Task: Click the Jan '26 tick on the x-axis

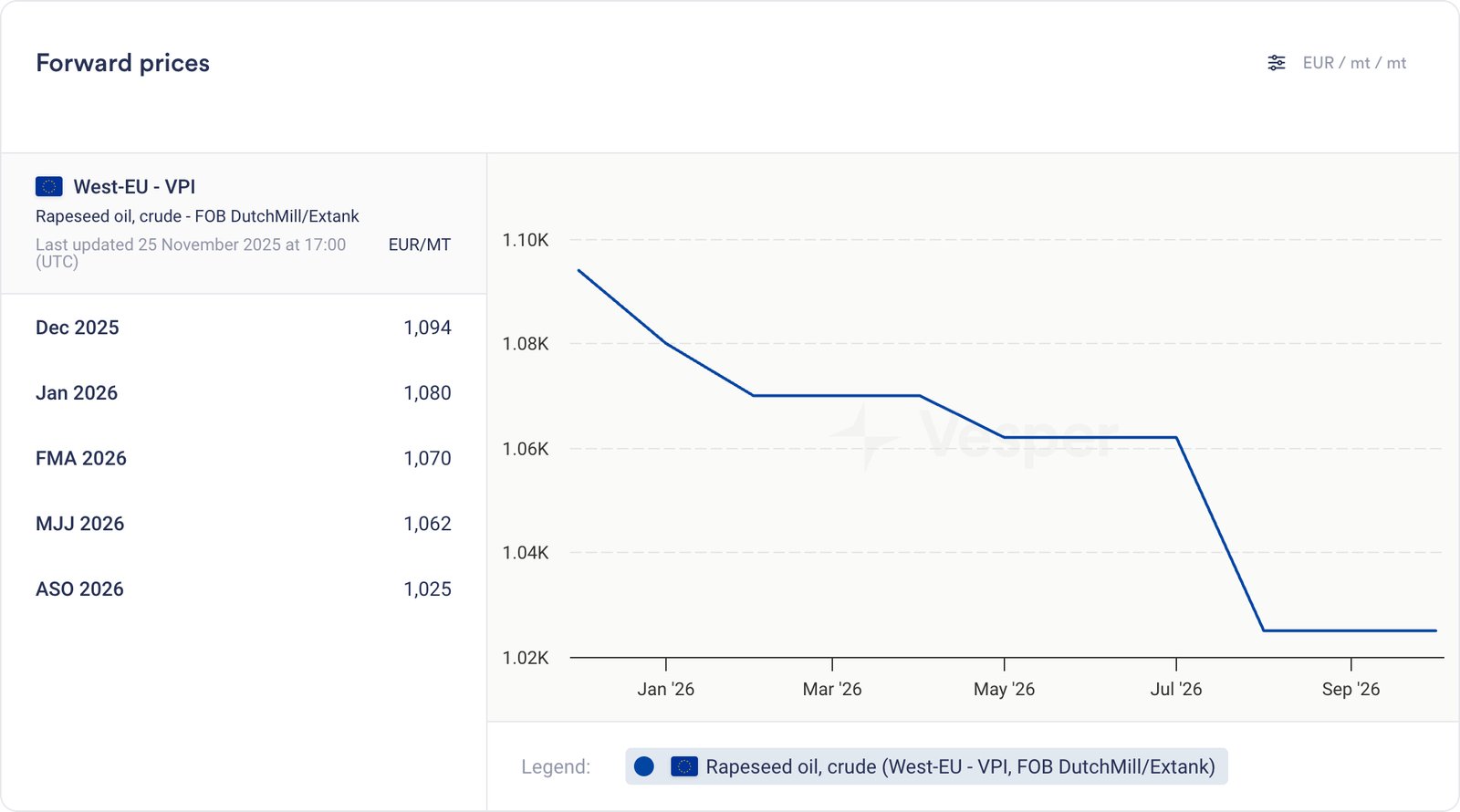Action: click(665, 689)
